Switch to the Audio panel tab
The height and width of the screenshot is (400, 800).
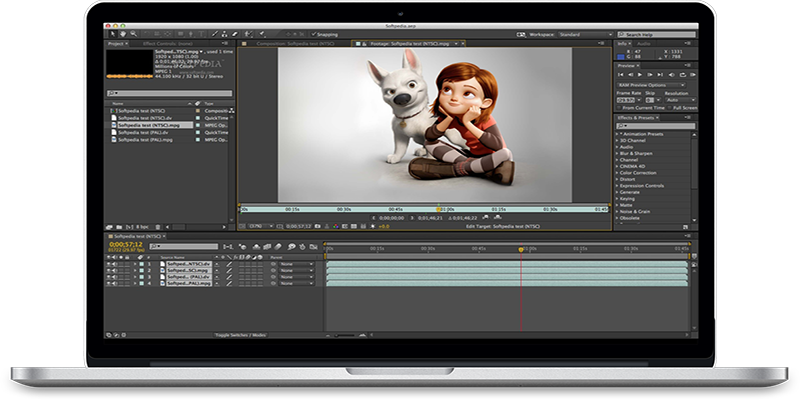pos(644,44)
